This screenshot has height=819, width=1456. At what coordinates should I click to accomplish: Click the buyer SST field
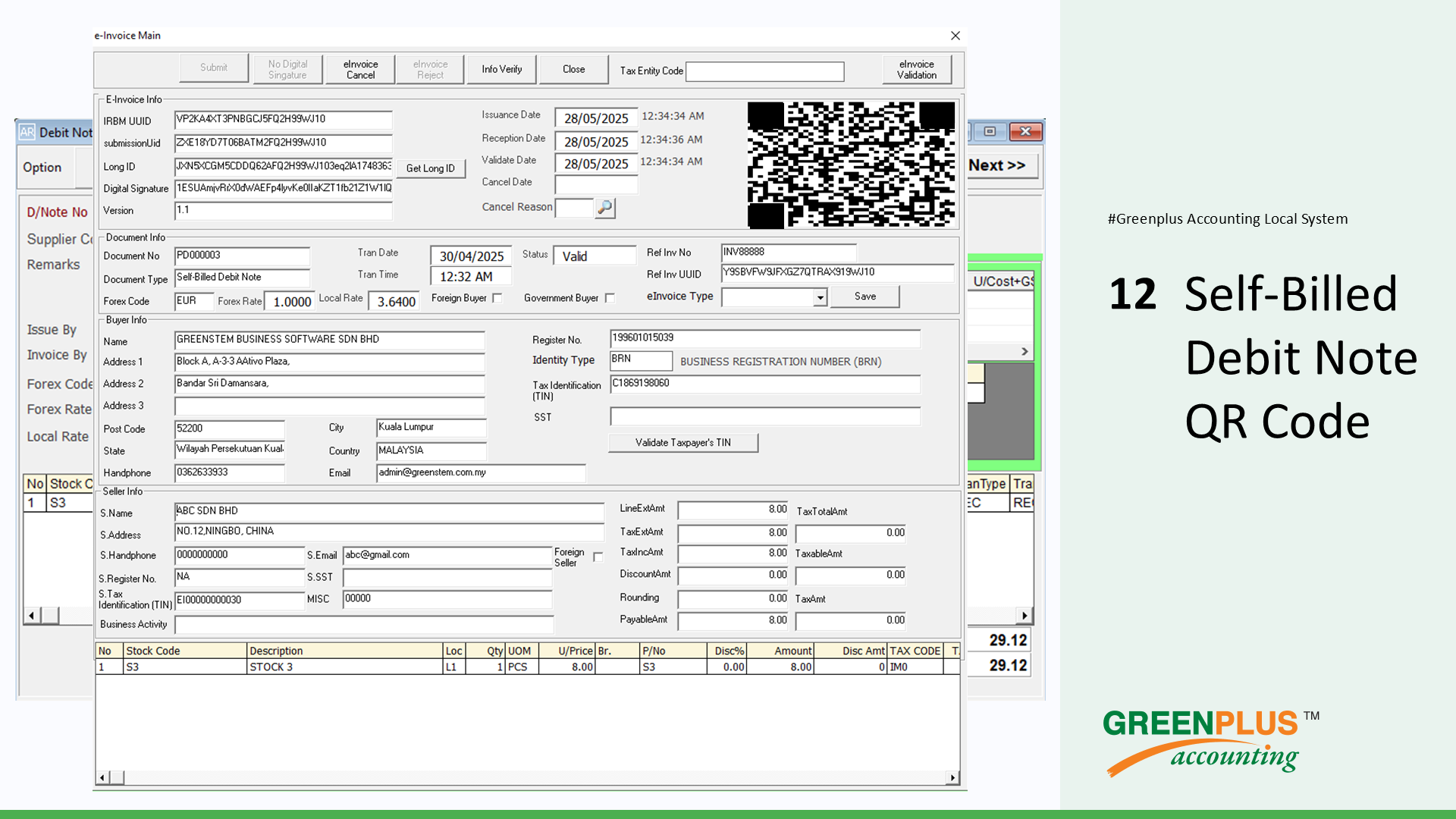pos(765,416)
